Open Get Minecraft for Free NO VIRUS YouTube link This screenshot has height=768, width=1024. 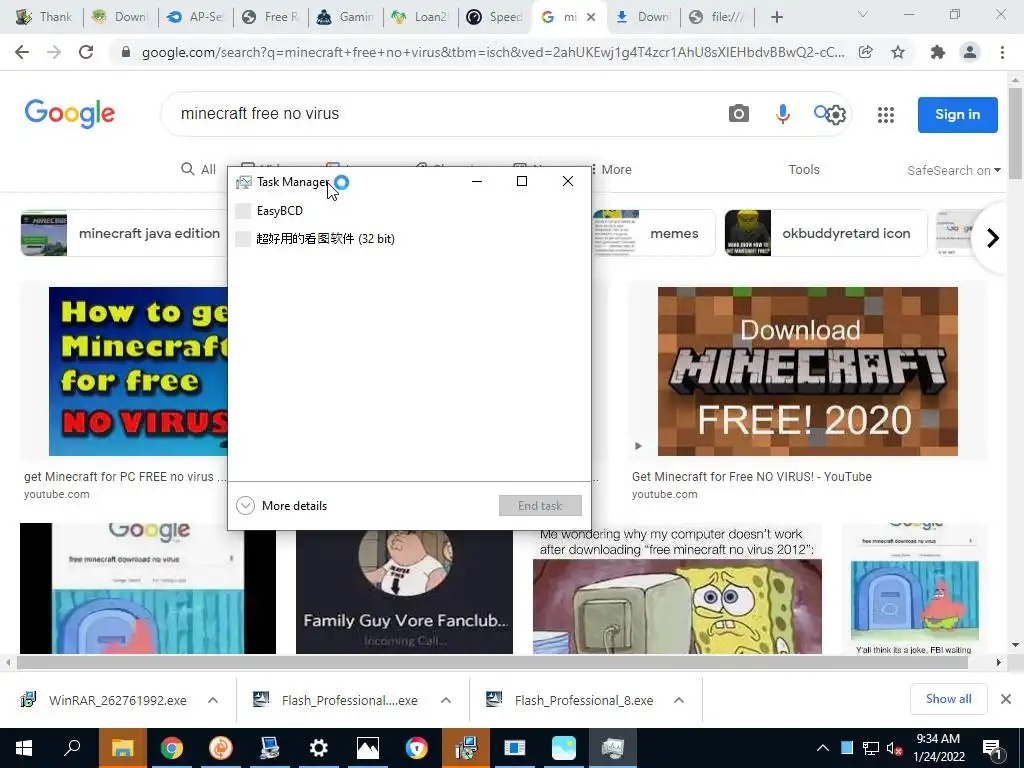pos(752,477)
